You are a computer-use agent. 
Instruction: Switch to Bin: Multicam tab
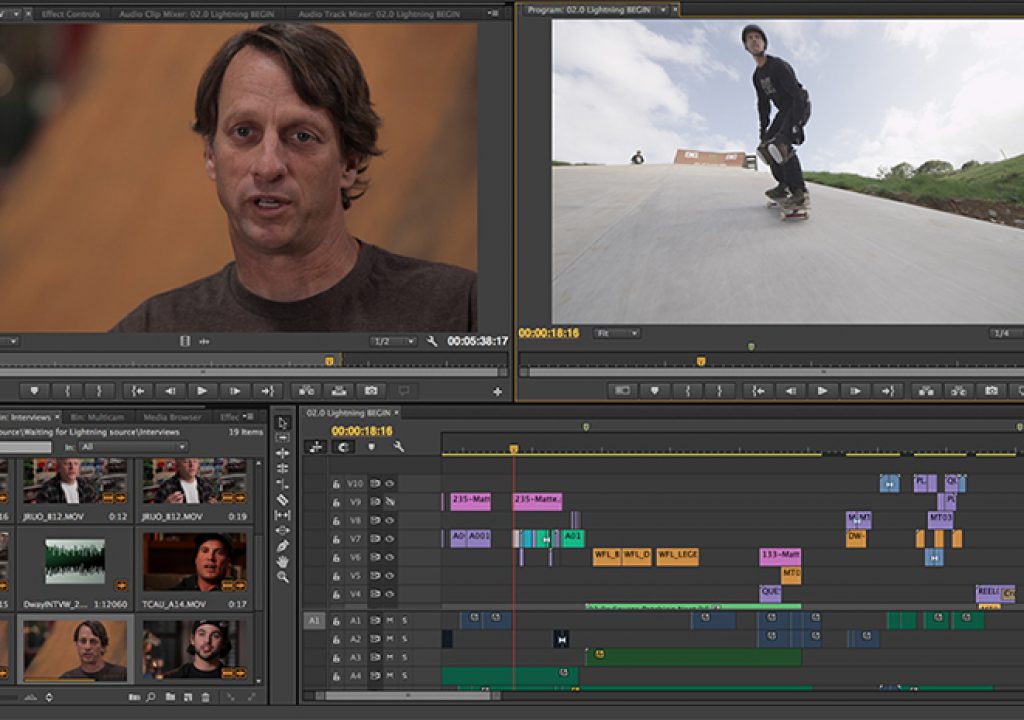click(x=97, y=417)
